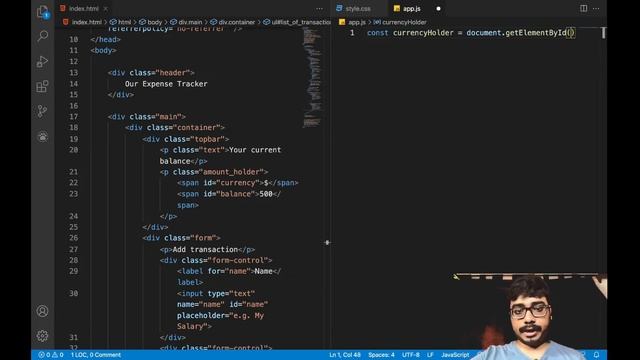
Task: Click the '1 LOC, 0 Comment' status item
Action: [96, 355]
